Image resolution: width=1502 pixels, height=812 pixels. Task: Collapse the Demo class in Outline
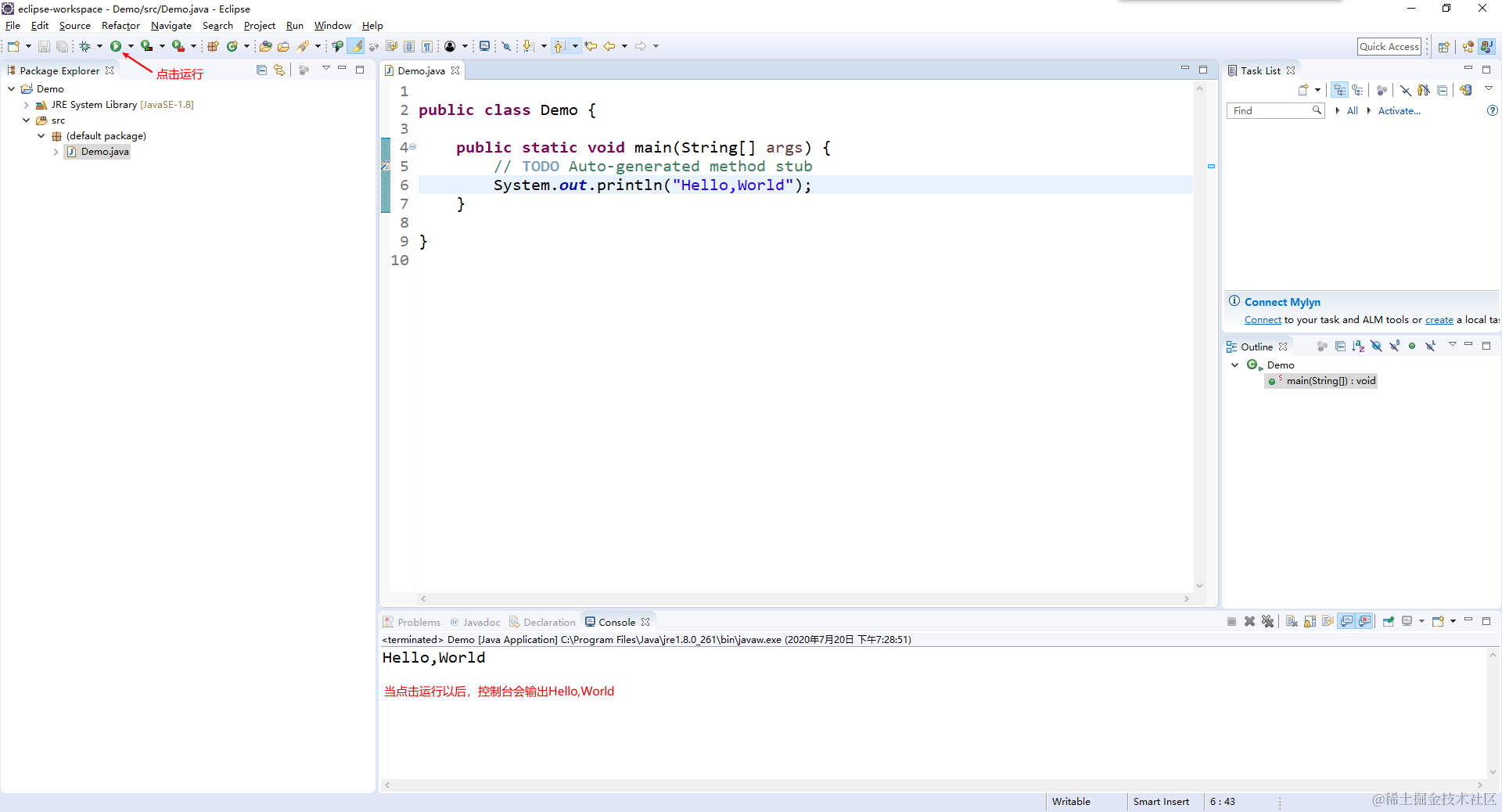(1235, 365)
